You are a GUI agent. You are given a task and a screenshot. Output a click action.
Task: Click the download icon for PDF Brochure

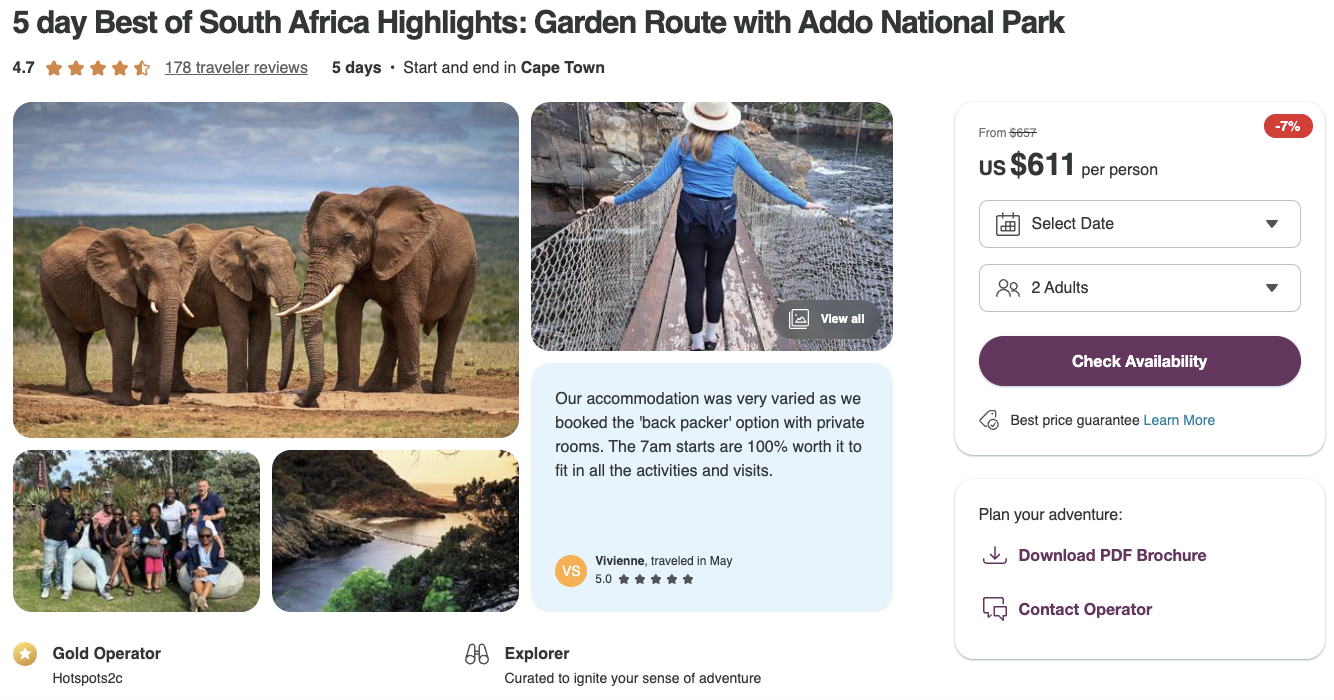pos(994,555)
